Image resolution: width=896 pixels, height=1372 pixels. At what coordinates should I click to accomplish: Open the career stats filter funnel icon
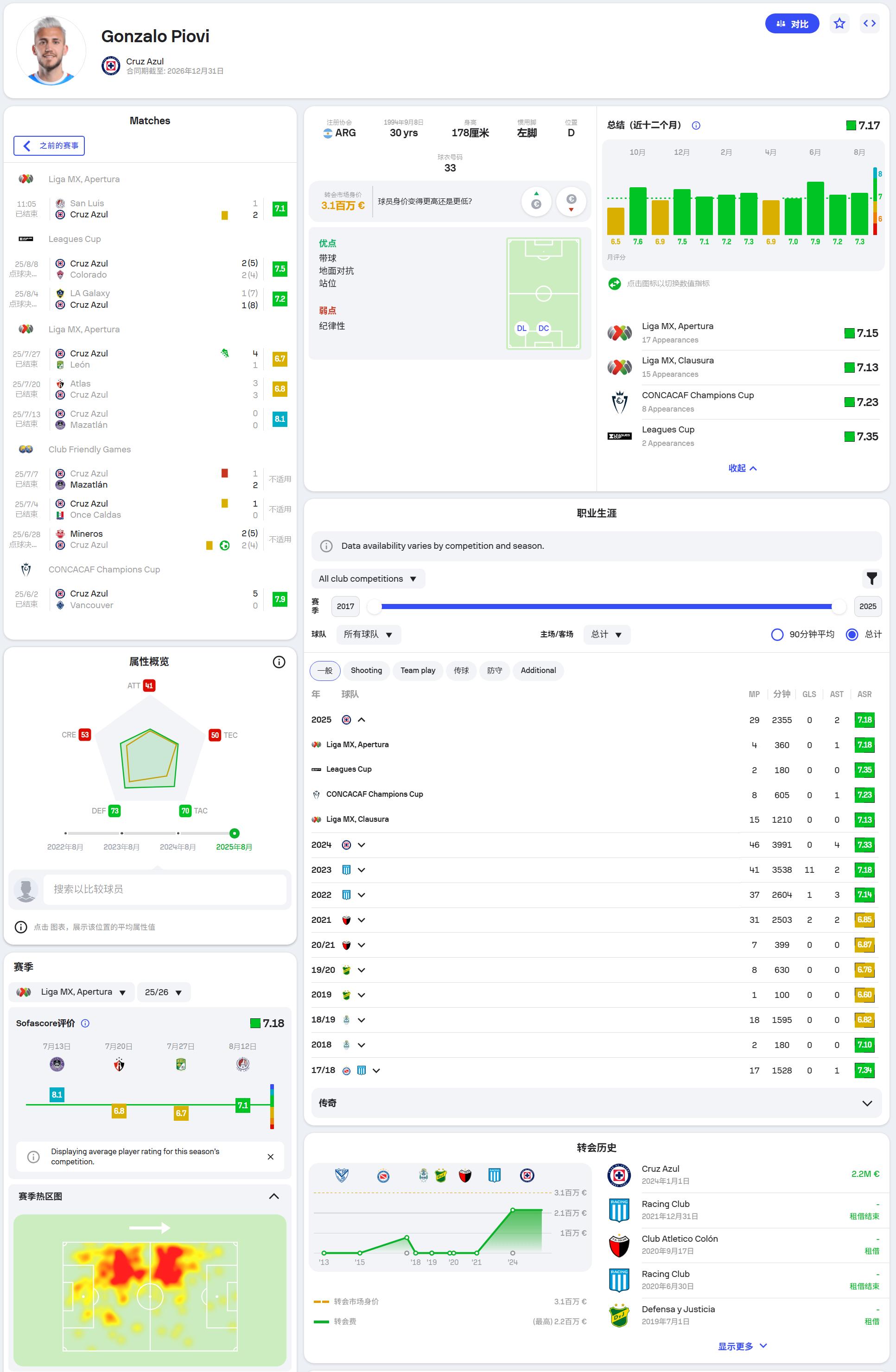coord(871,578)
